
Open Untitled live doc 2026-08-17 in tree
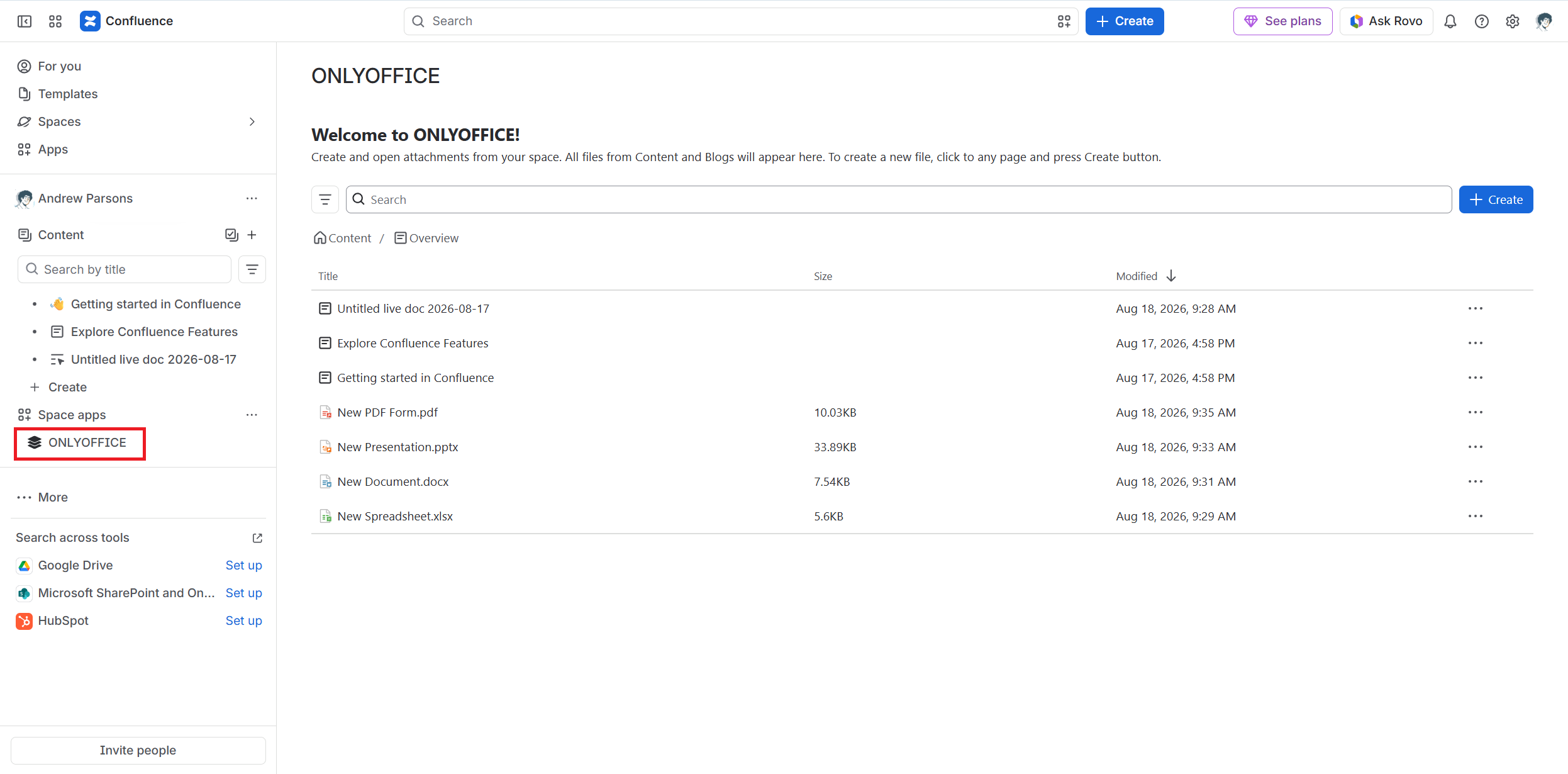pos(153,359)
